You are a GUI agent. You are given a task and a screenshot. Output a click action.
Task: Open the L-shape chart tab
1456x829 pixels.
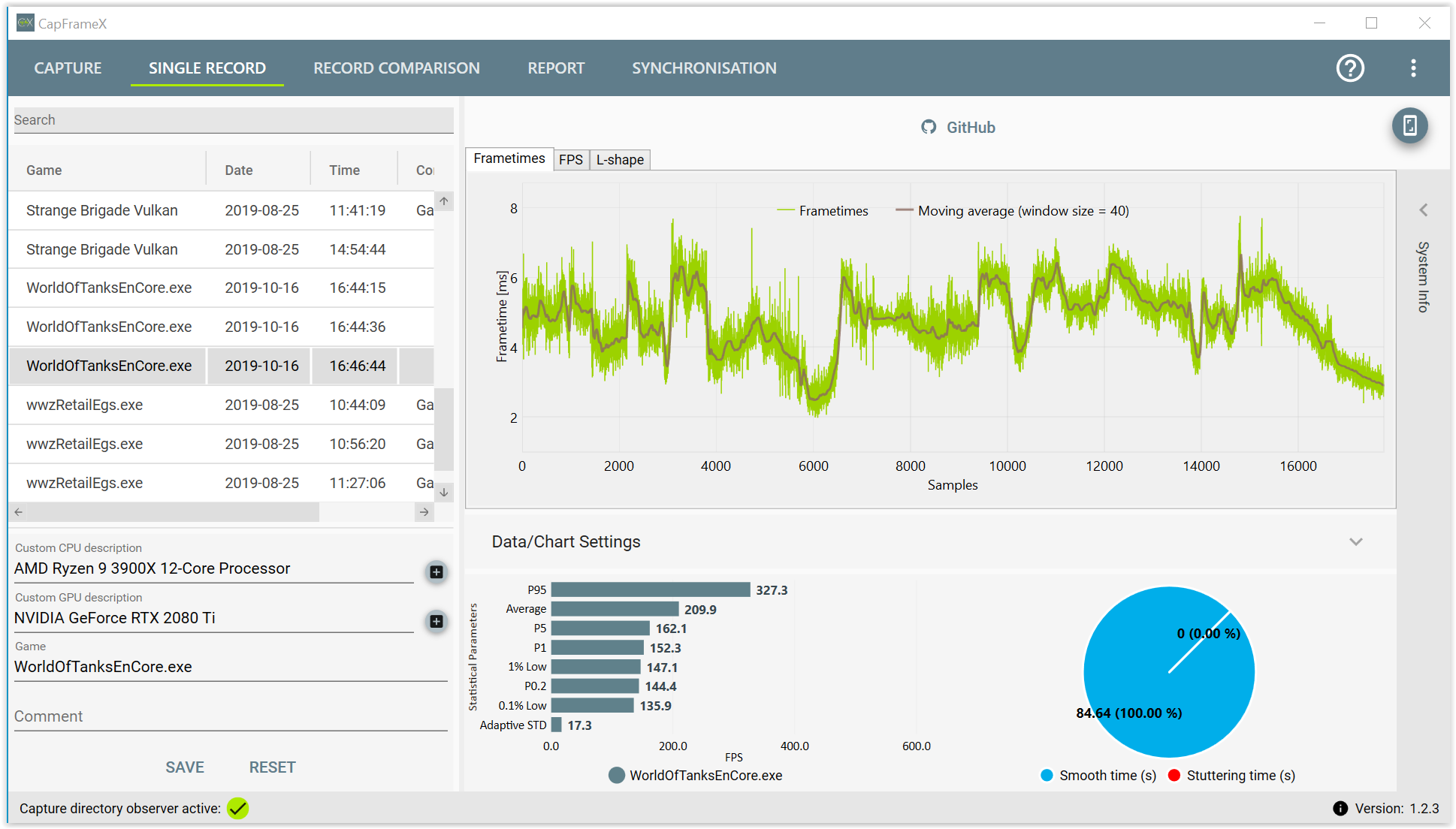click(x=620, y=160)
